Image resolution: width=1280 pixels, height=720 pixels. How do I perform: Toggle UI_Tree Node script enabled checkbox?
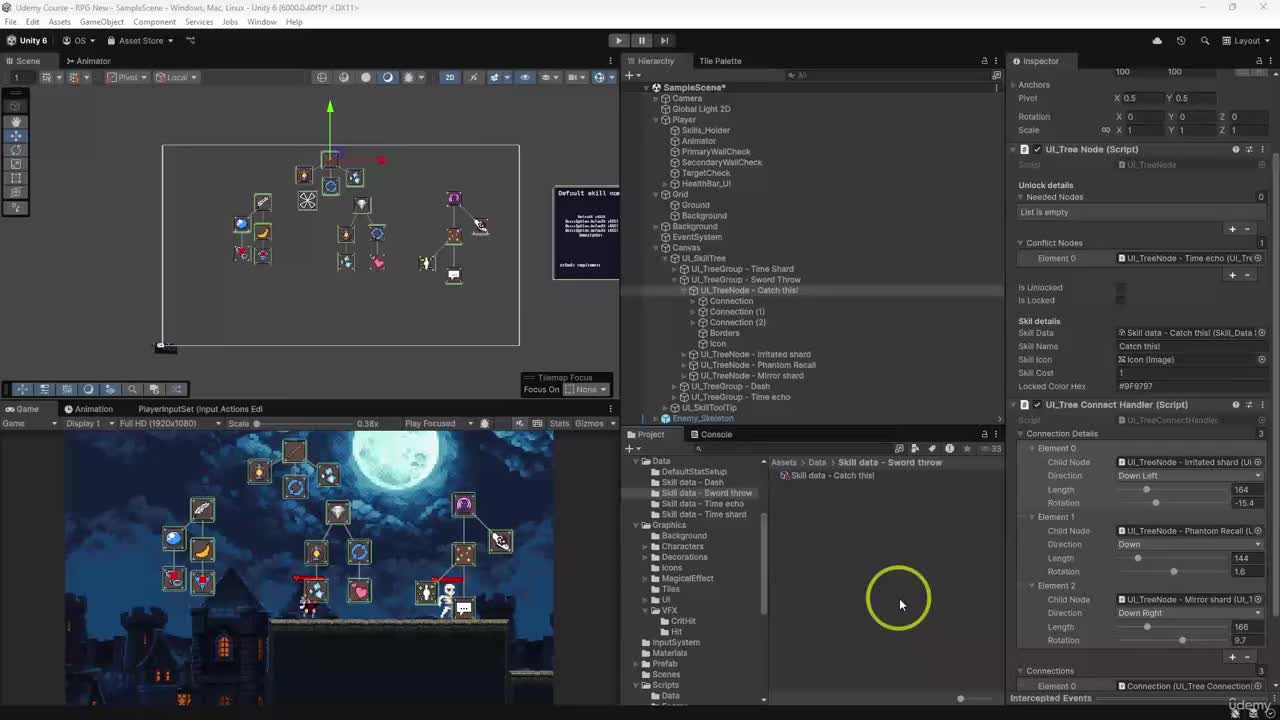(x=1037, y=150)
